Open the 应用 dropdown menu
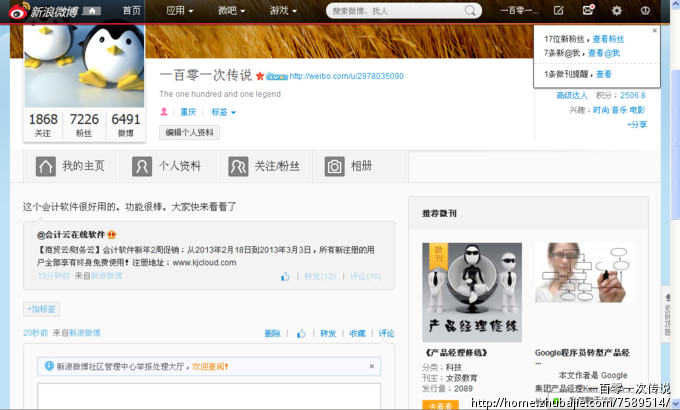Screen dimensions: 680x410 180,11
